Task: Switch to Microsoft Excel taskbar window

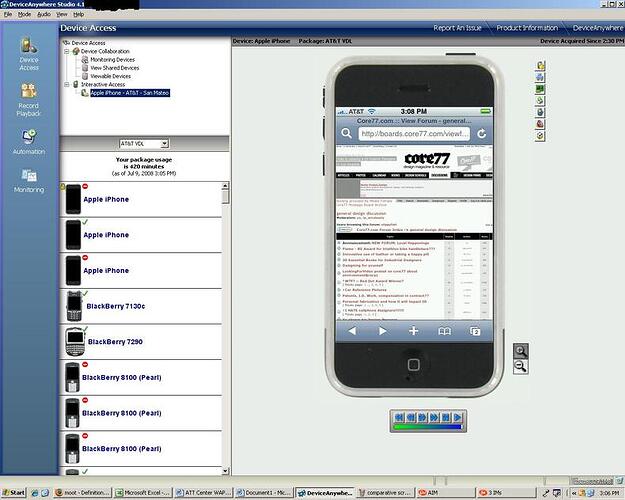Action: 142,493
